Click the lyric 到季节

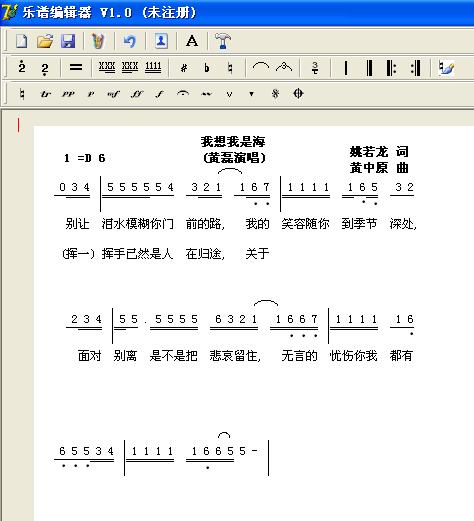pos(359,224)
